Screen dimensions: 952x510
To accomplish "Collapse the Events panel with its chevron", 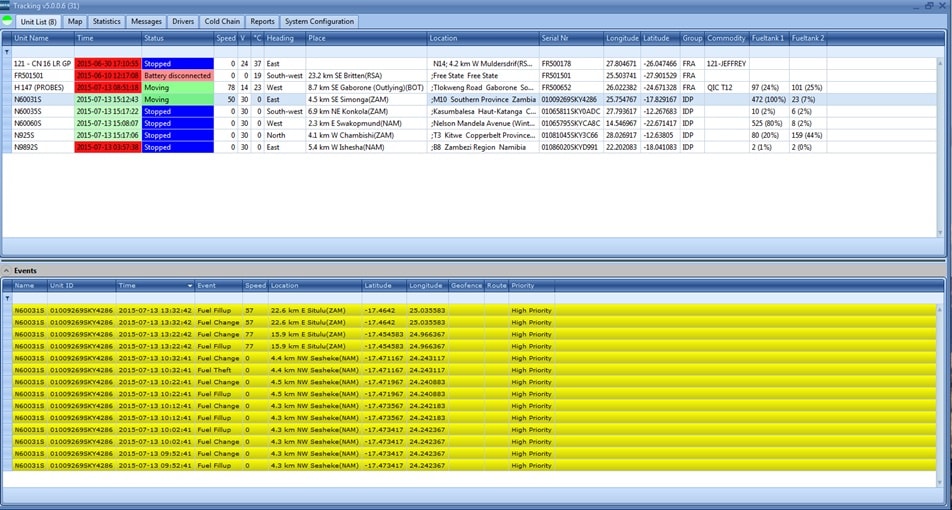I will 5,271.
